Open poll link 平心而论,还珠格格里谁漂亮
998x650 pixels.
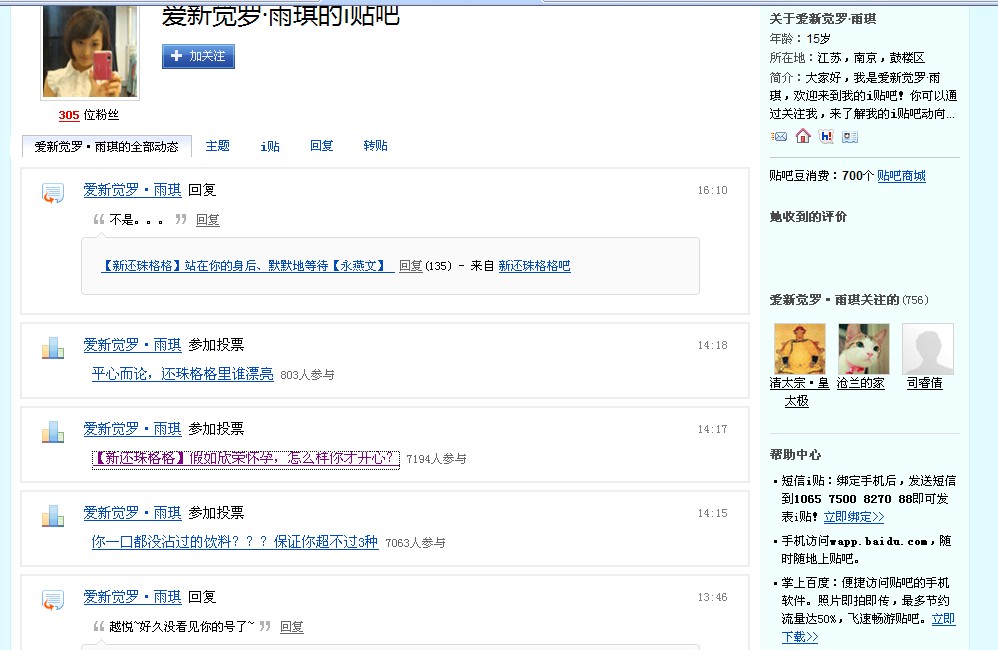[x=183, y=374]
